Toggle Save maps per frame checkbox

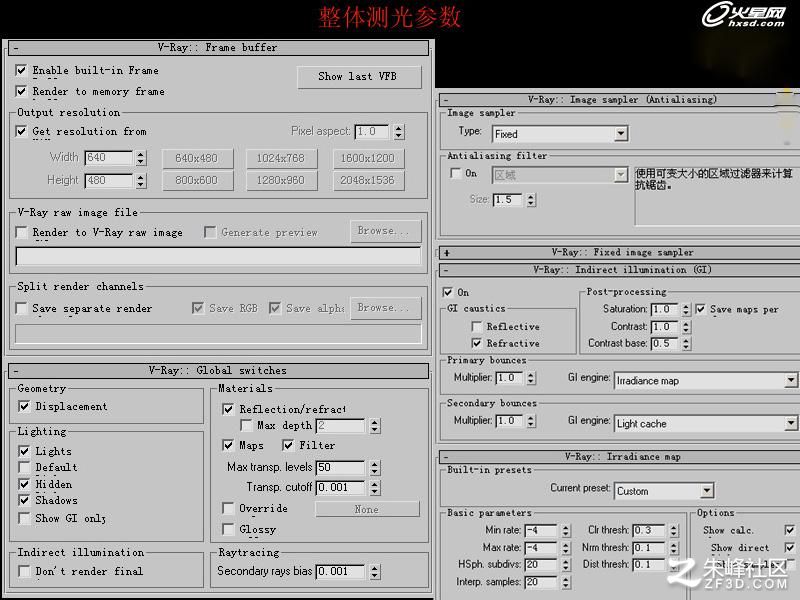point(701,309)
